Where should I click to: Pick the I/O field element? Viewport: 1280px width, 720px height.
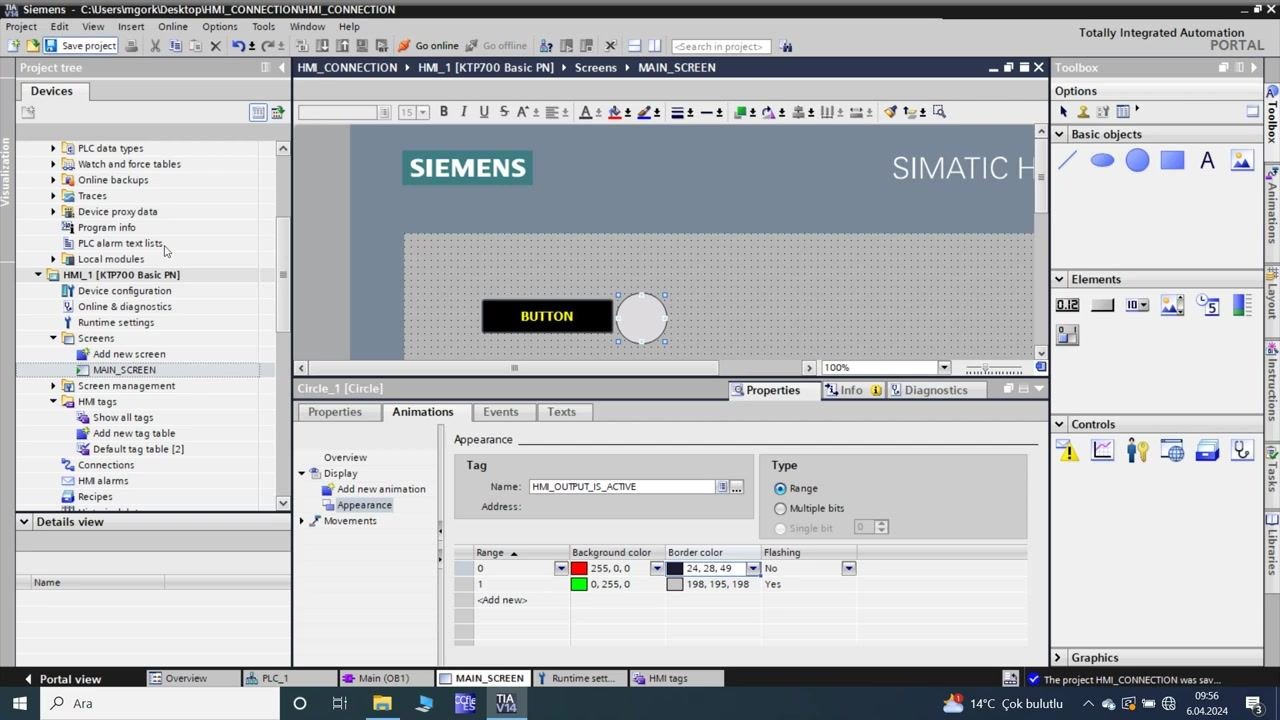(1067, 305)
